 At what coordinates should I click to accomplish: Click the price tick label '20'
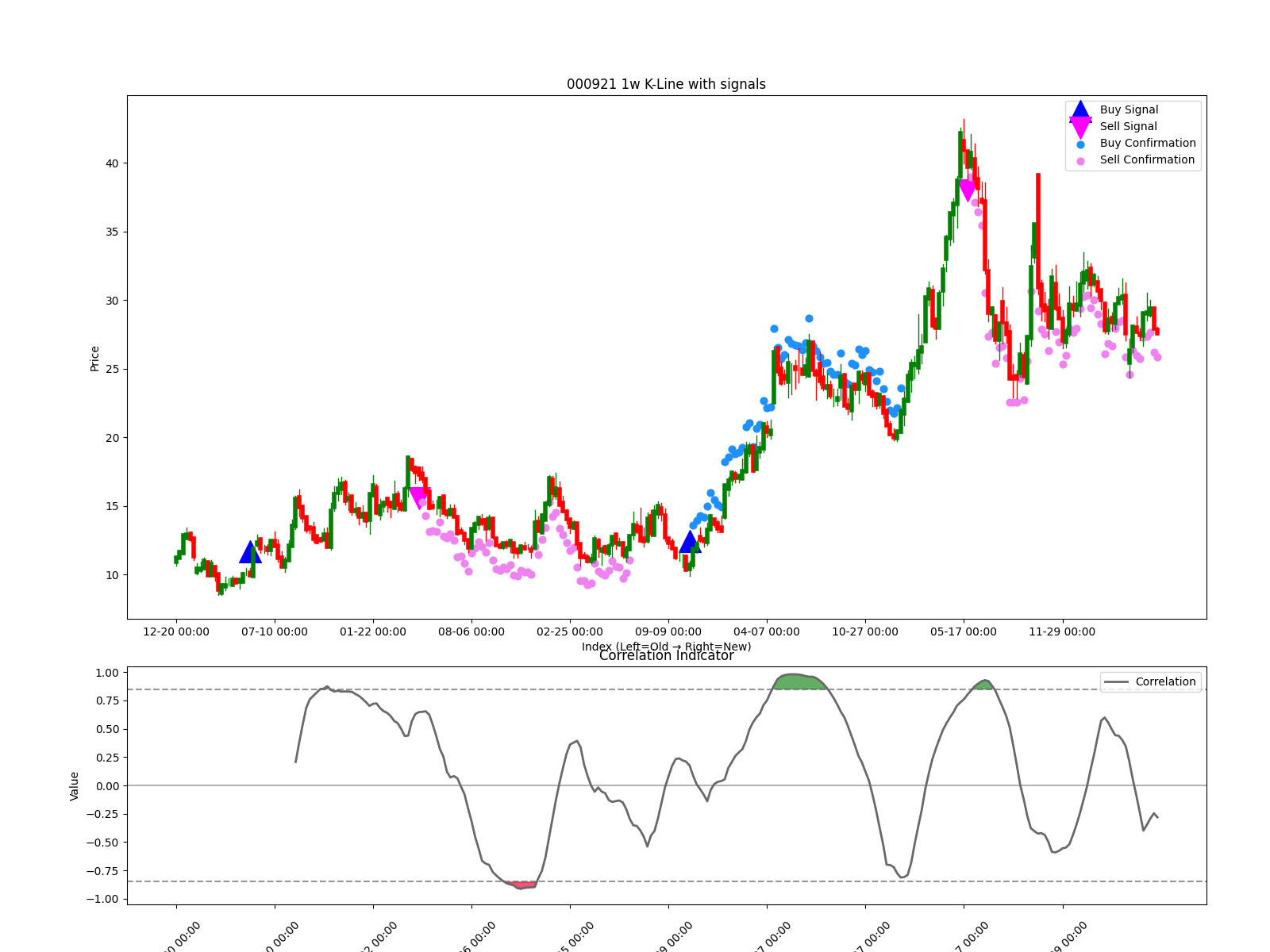pyautogui.click(x=112, y=438)
